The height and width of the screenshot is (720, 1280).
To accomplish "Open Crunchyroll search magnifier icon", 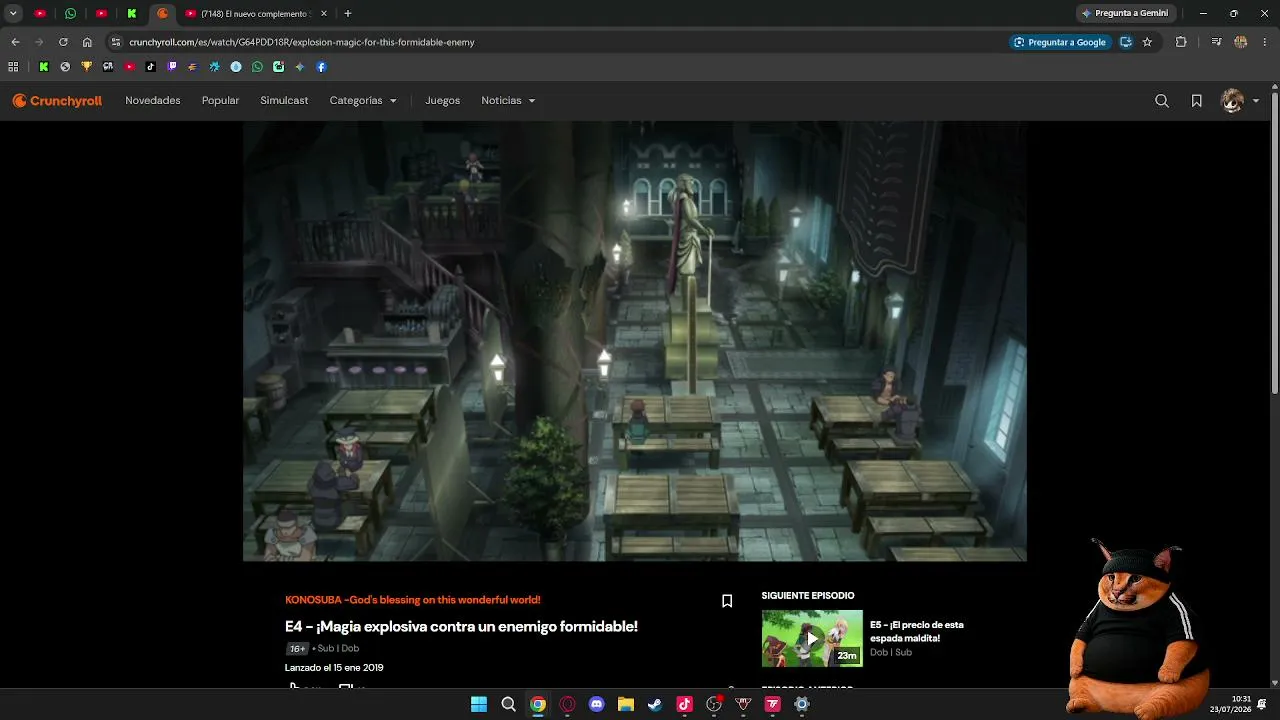I will [x=1162, y=101].
